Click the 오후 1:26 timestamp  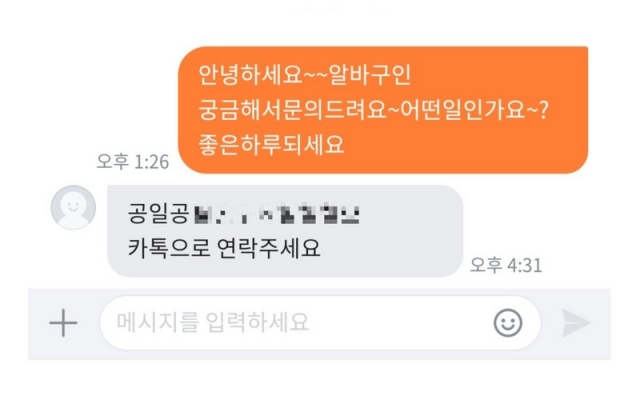click(133, 162)
